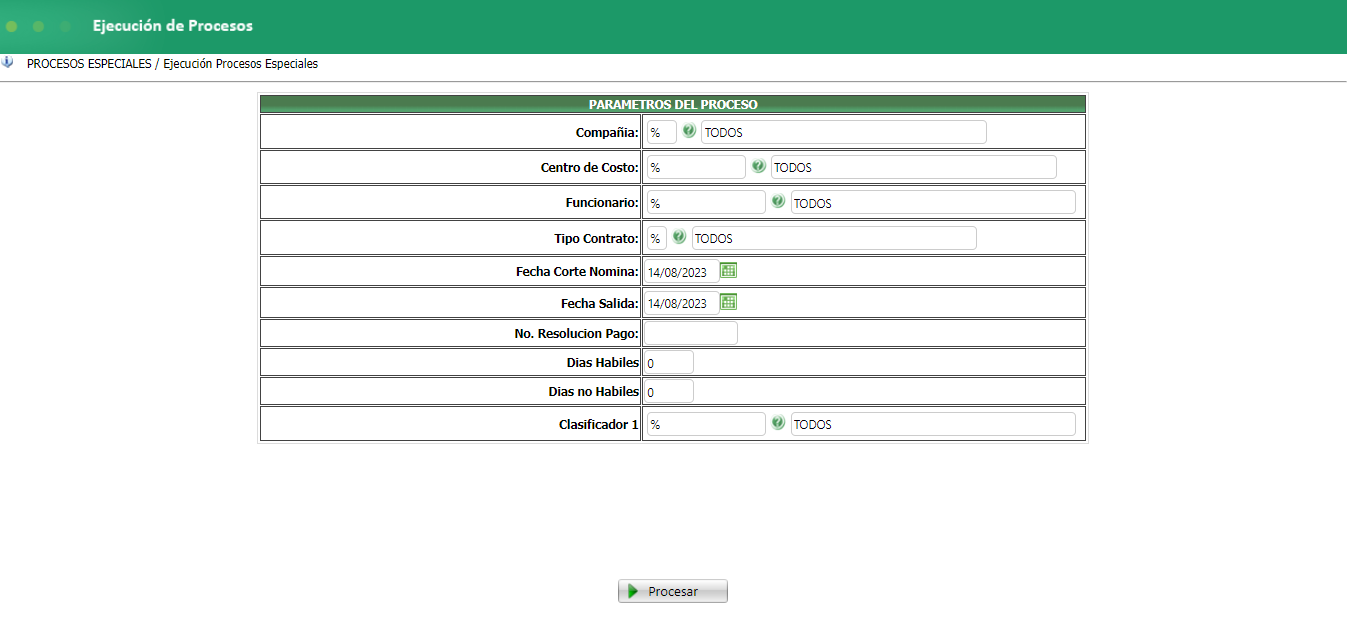Click the Dias Habiles value field
The image size is (1347, 637).
pos(669,362)
